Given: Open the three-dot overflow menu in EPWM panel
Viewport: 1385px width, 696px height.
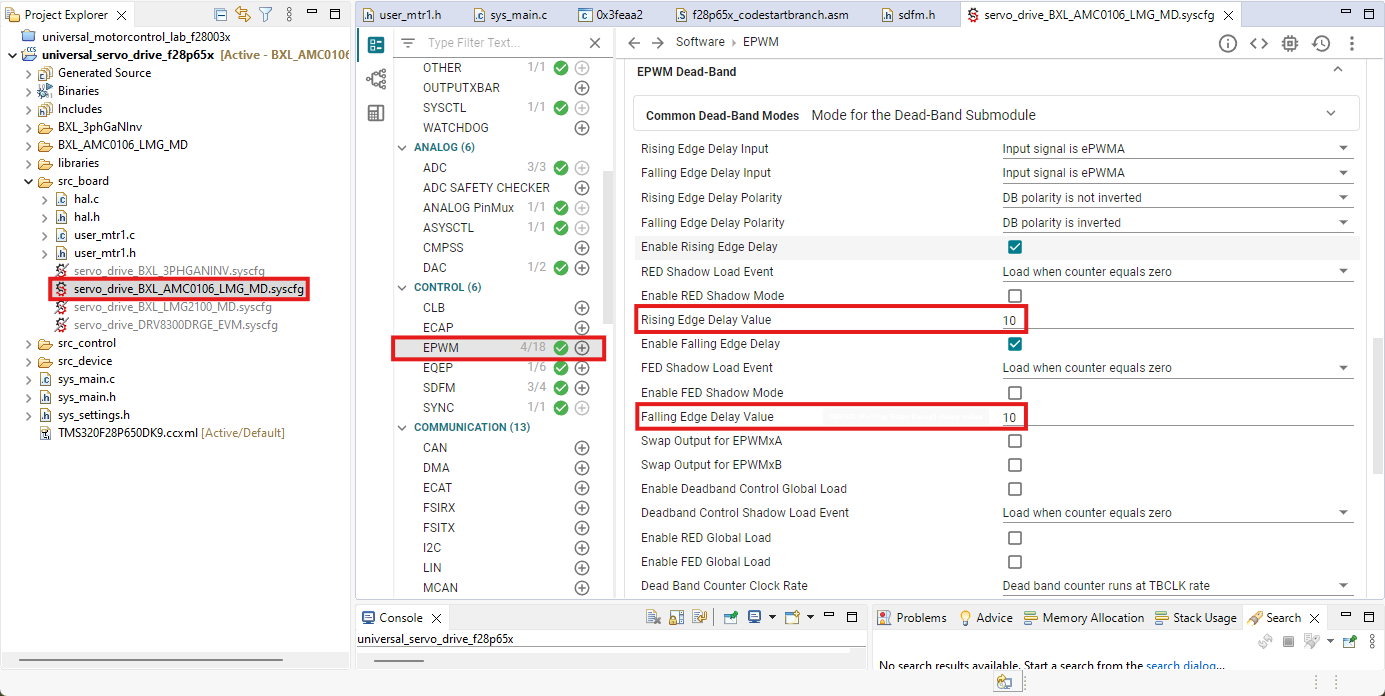Looking at the screenshot, I should pyautogui.click(x=1352, y=43).
